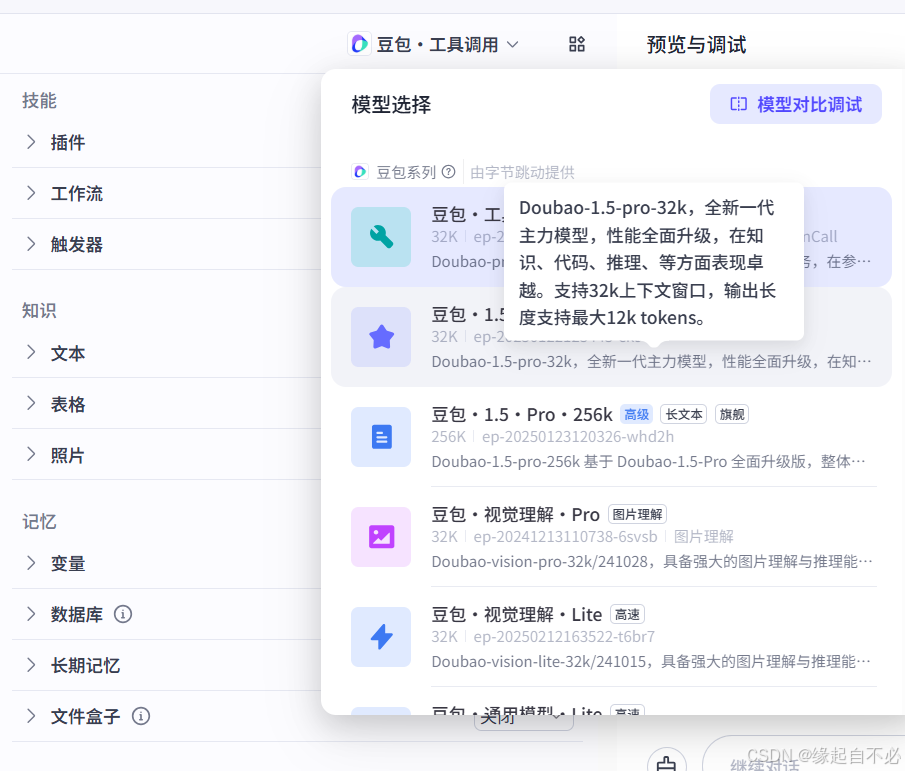Click the 知识 section heading

pyautogui.click(x=39, y=310)
